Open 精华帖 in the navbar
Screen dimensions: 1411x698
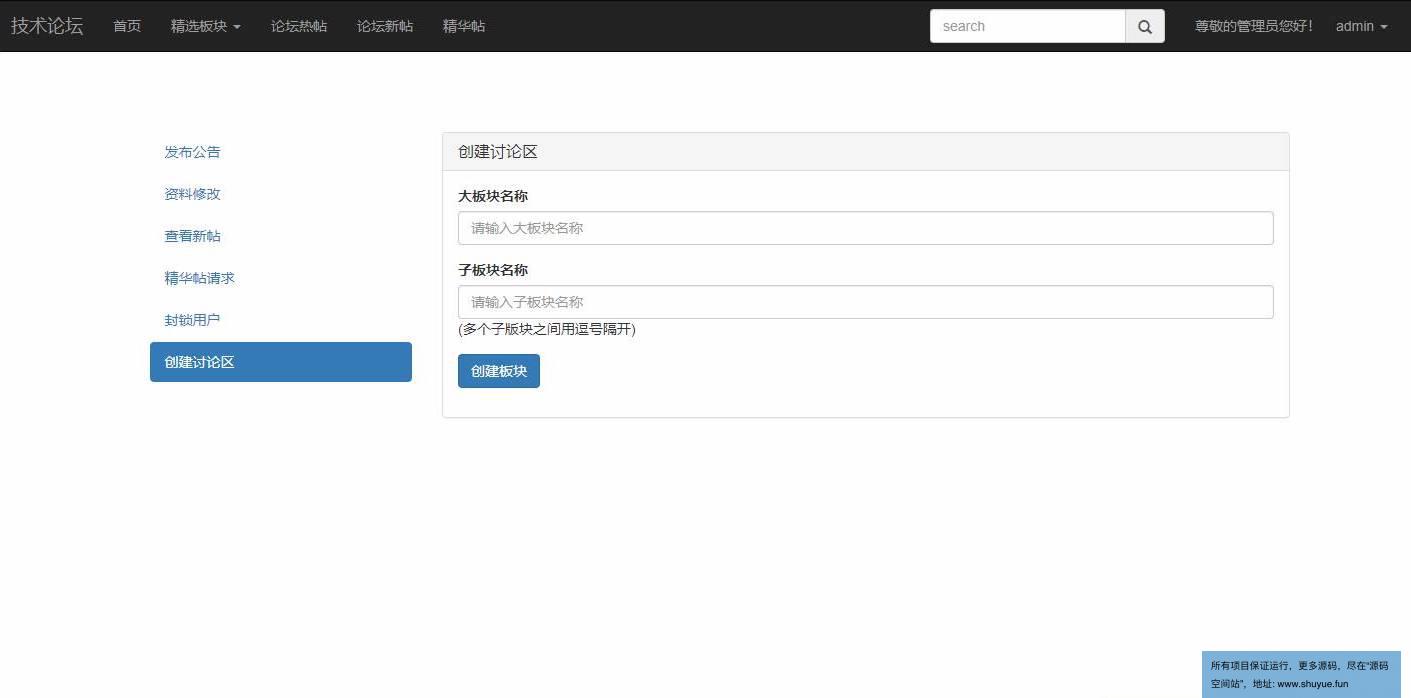tap(464, 26)
